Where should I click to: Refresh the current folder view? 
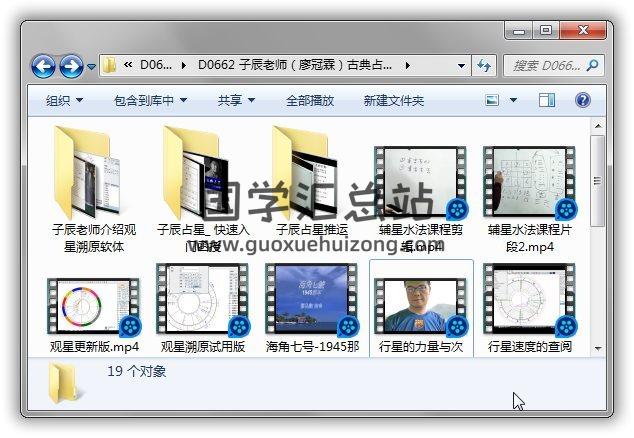(484, 65)
